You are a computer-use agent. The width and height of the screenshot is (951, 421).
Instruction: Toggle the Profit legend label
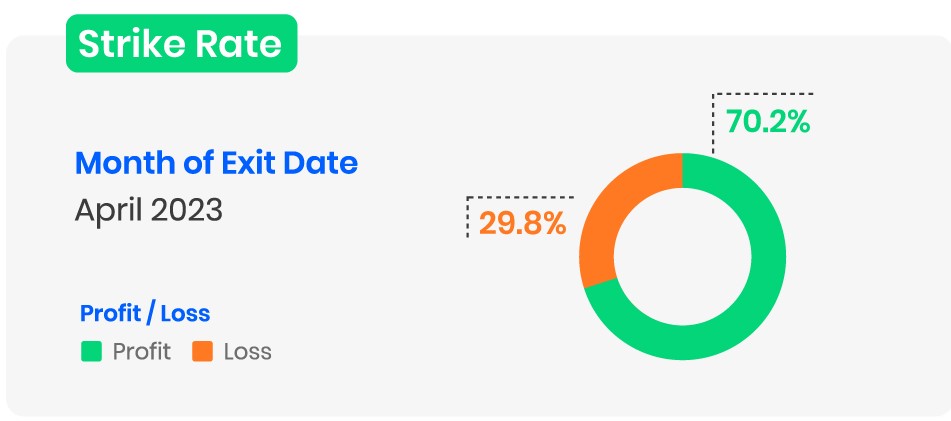[x=142, y=352]
